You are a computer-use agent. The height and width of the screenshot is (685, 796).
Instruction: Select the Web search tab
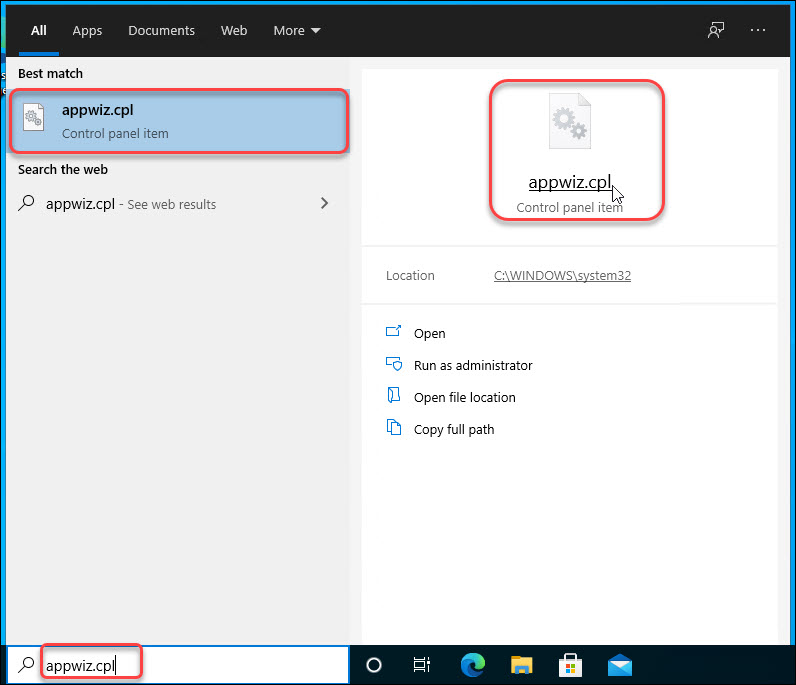[x=234, y=31]
